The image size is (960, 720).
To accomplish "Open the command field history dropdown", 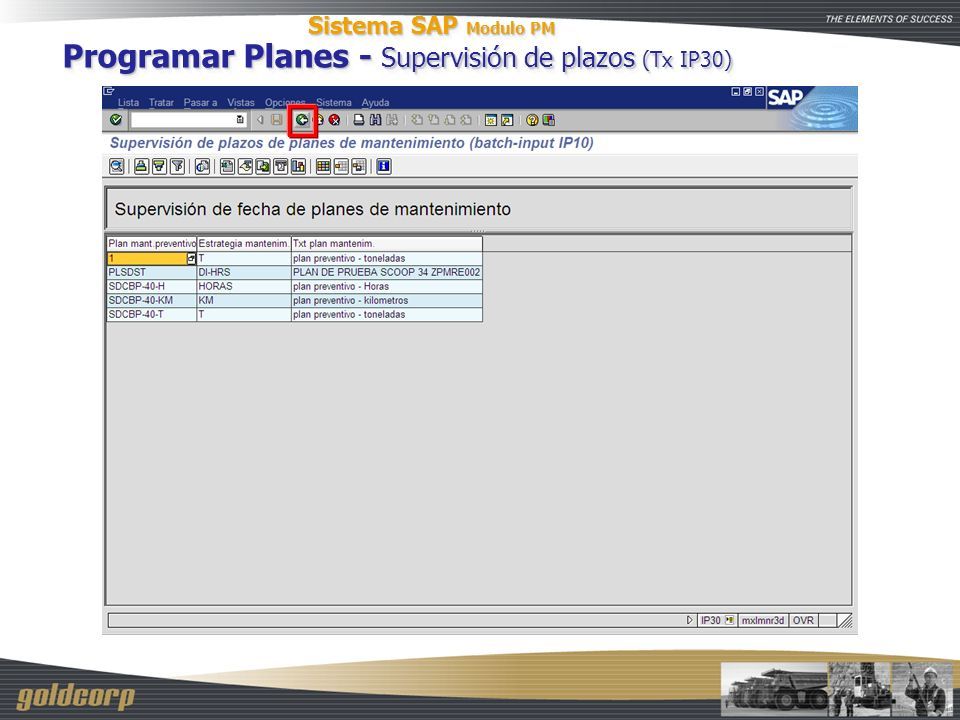I will tap(240, 119).
